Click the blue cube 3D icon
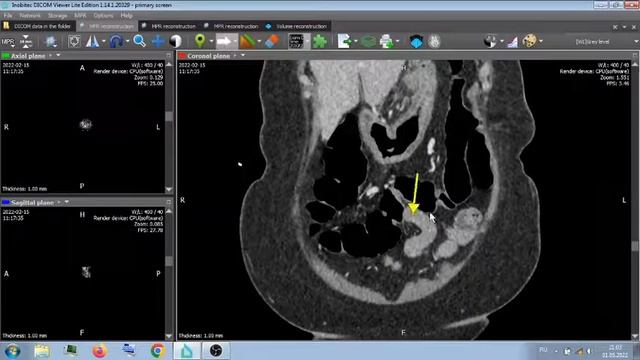The height and width of the screenshot is (360, 640). pyautogui.click(x=416, y=41)
